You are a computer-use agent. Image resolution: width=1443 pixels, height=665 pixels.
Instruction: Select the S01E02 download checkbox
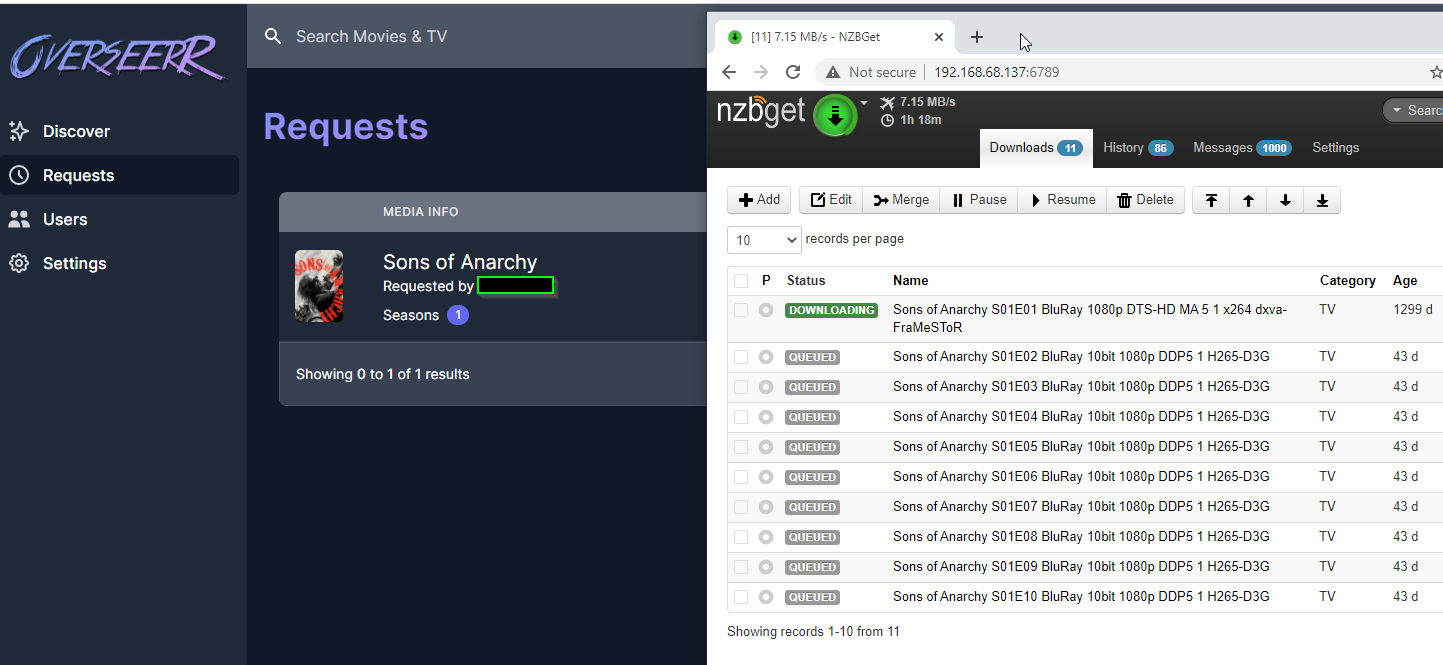[741, 357]
